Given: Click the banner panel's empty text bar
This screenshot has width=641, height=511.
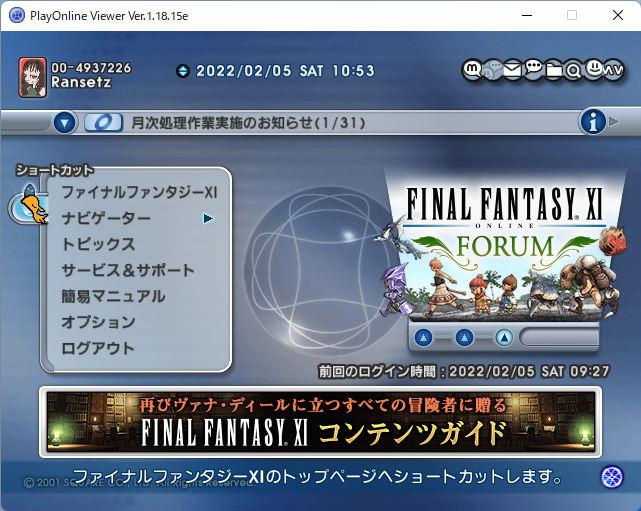Looking at the screenshot, I should click(x=559, y=338).
